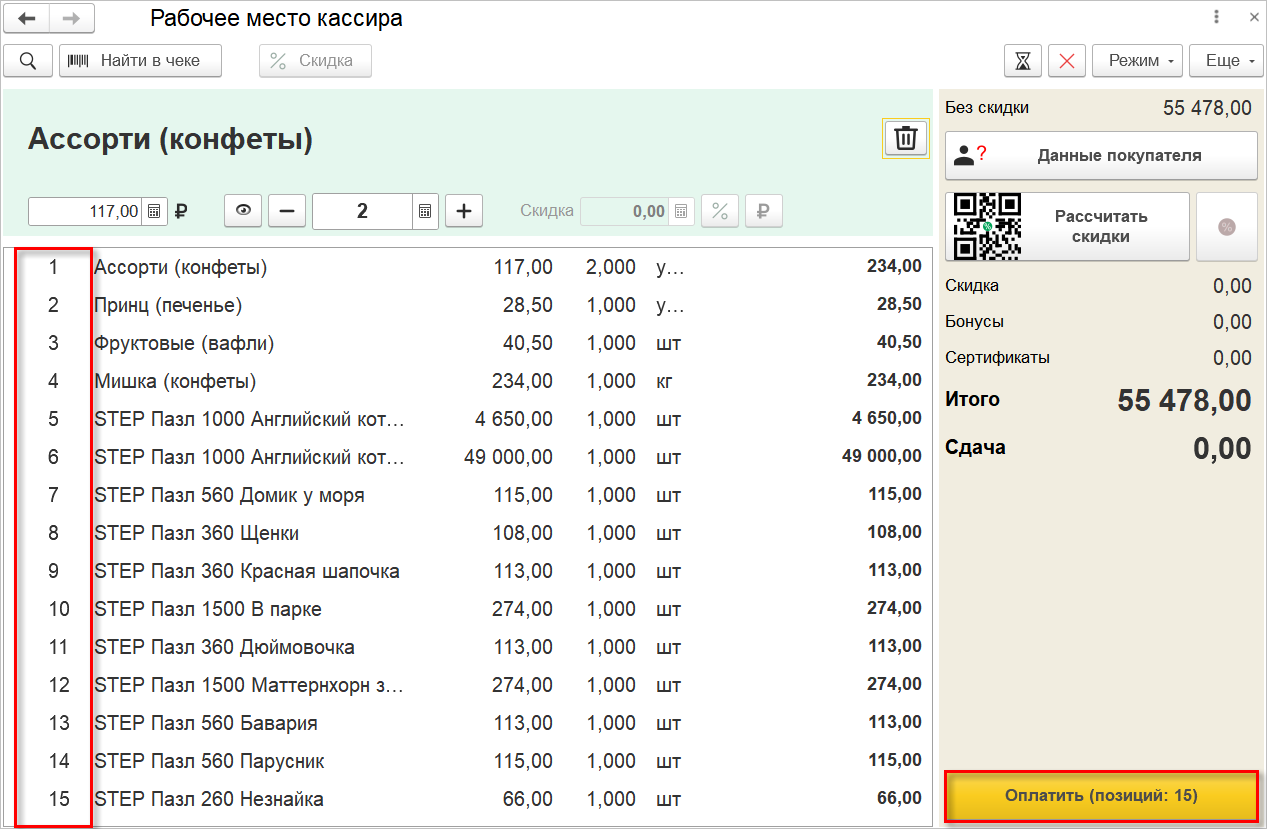Select percent discount type button
Image resolution: width=1267 pixels, height=829 pixels.
720,211
